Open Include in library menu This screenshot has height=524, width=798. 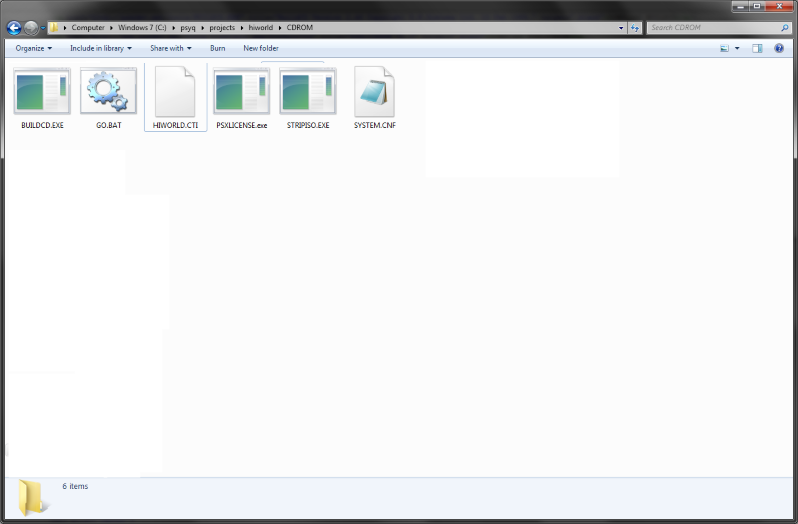(101, 48)
